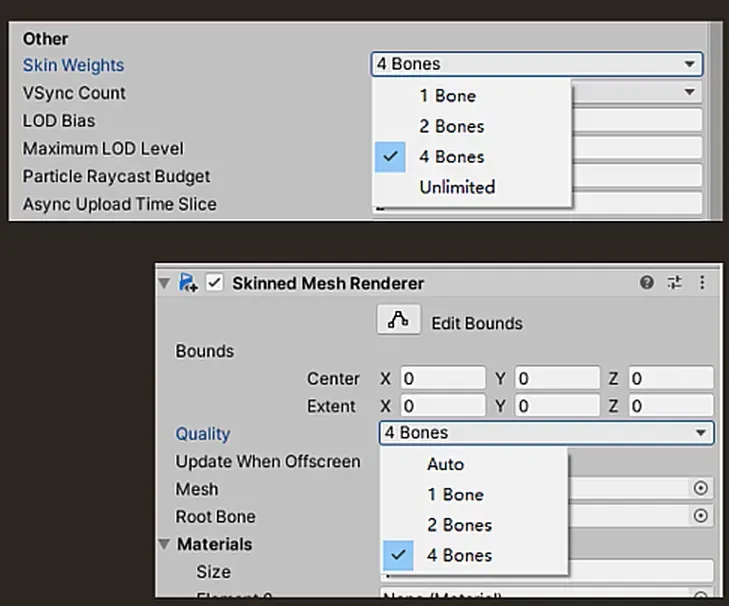Collapse the Skinned Mesh Renderer component
Screen dimensions: 729x606
(165, 283)
